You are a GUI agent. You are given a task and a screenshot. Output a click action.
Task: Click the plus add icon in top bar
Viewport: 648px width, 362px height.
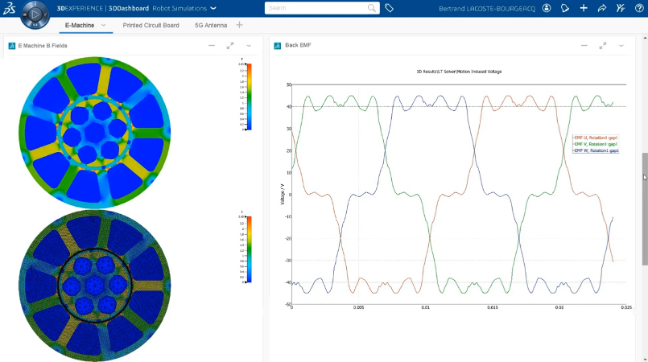pyautogui.click(x=584, y=8)
